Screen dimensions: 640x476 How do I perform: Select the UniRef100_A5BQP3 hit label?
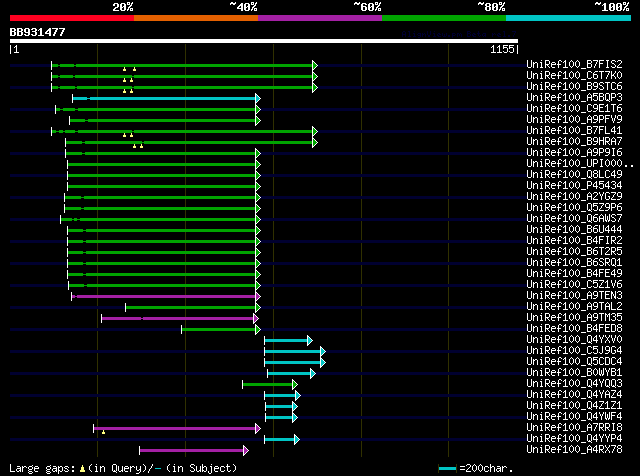(574, 98)
